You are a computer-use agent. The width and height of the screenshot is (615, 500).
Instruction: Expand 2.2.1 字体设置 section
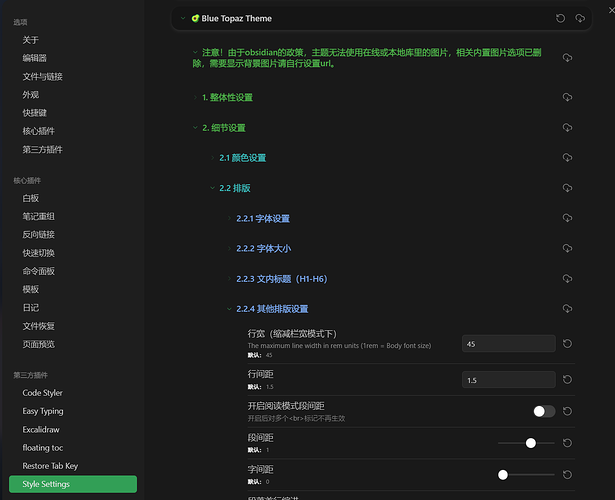229,218
